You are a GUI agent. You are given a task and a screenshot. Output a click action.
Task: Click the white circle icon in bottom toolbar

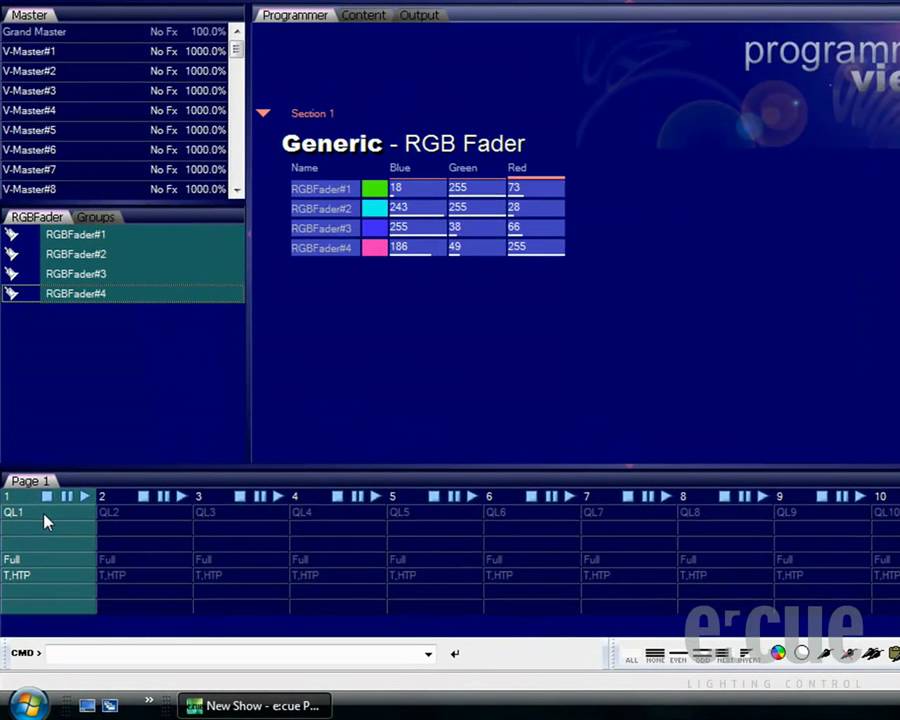802,653
